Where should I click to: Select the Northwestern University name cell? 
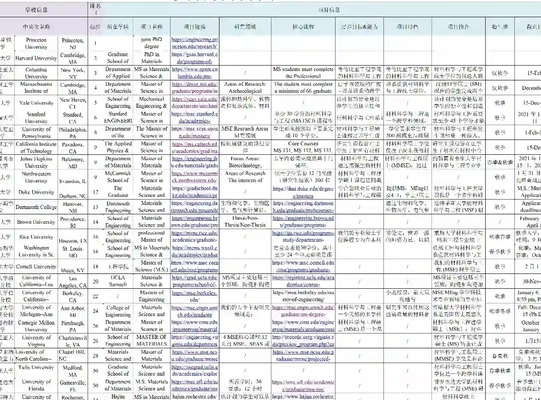pyautogui.click(x=36, y=177)
